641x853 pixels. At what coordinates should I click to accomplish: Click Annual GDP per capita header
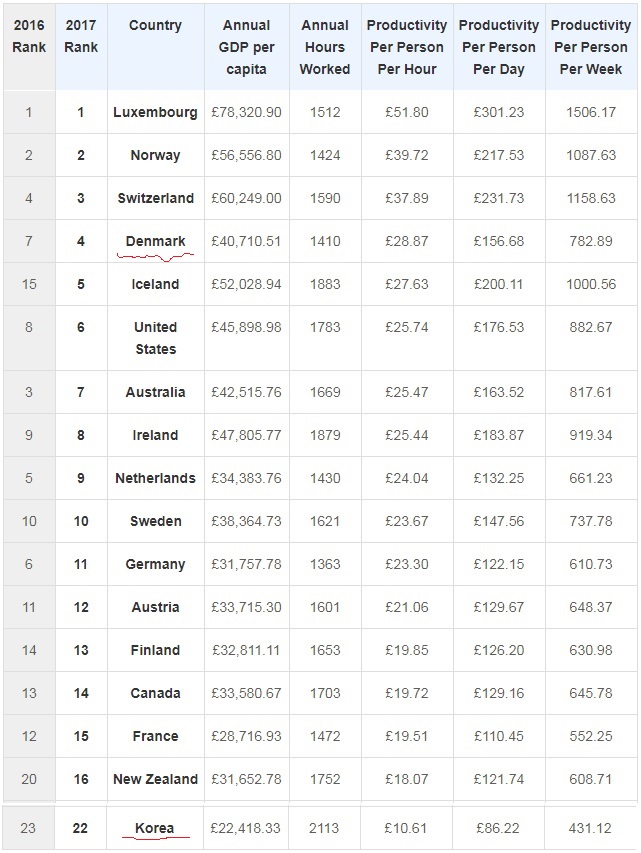246,47
